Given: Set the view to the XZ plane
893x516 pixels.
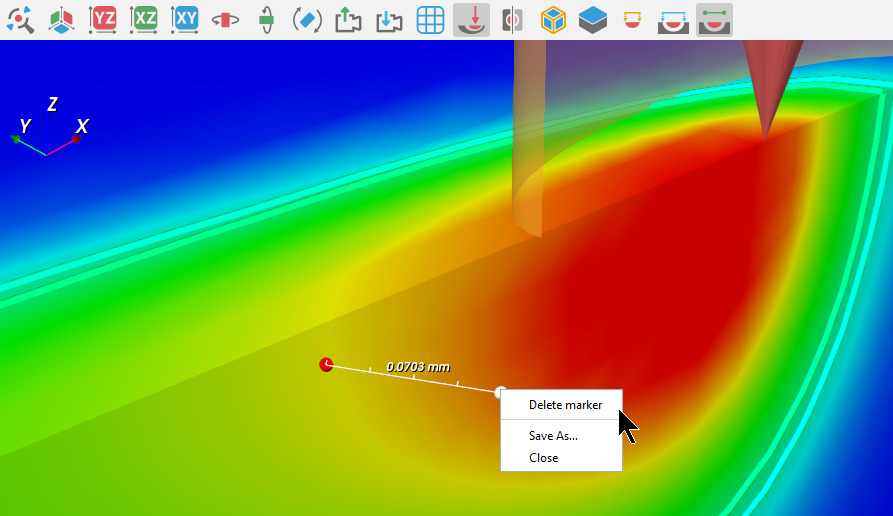Looking at the screenshot, I should (x=144, y=20).
